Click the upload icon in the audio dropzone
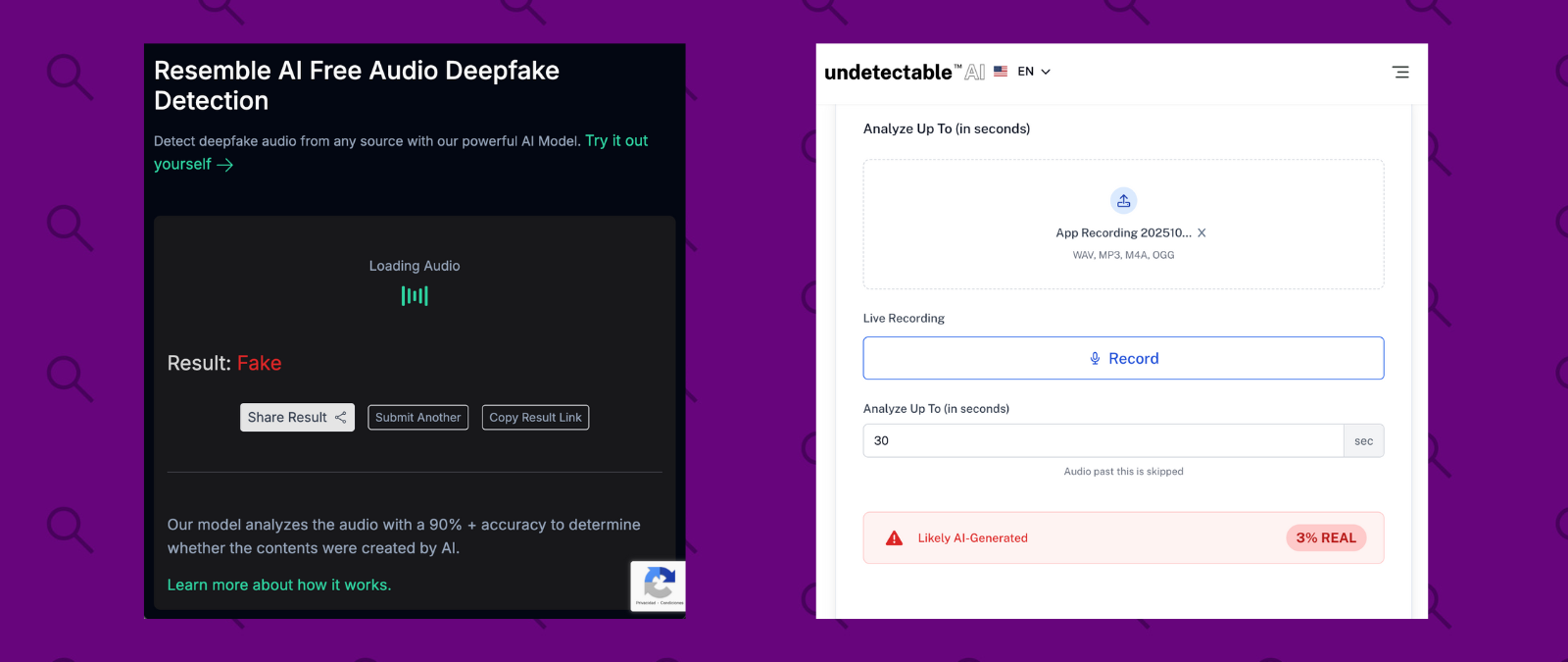Image resolution: width=1568 pixels, height=662 pixels. point(1123,200)
